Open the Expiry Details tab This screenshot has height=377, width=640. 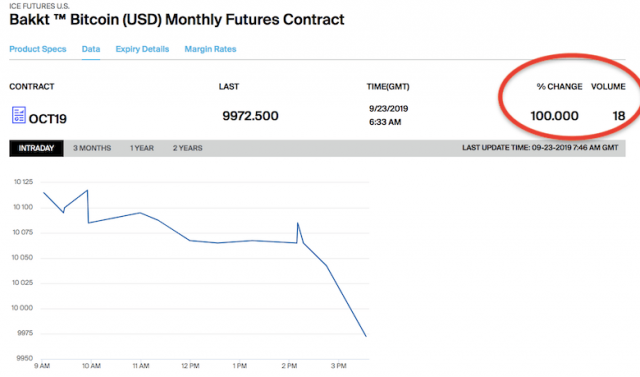click(x=142, y=49)
